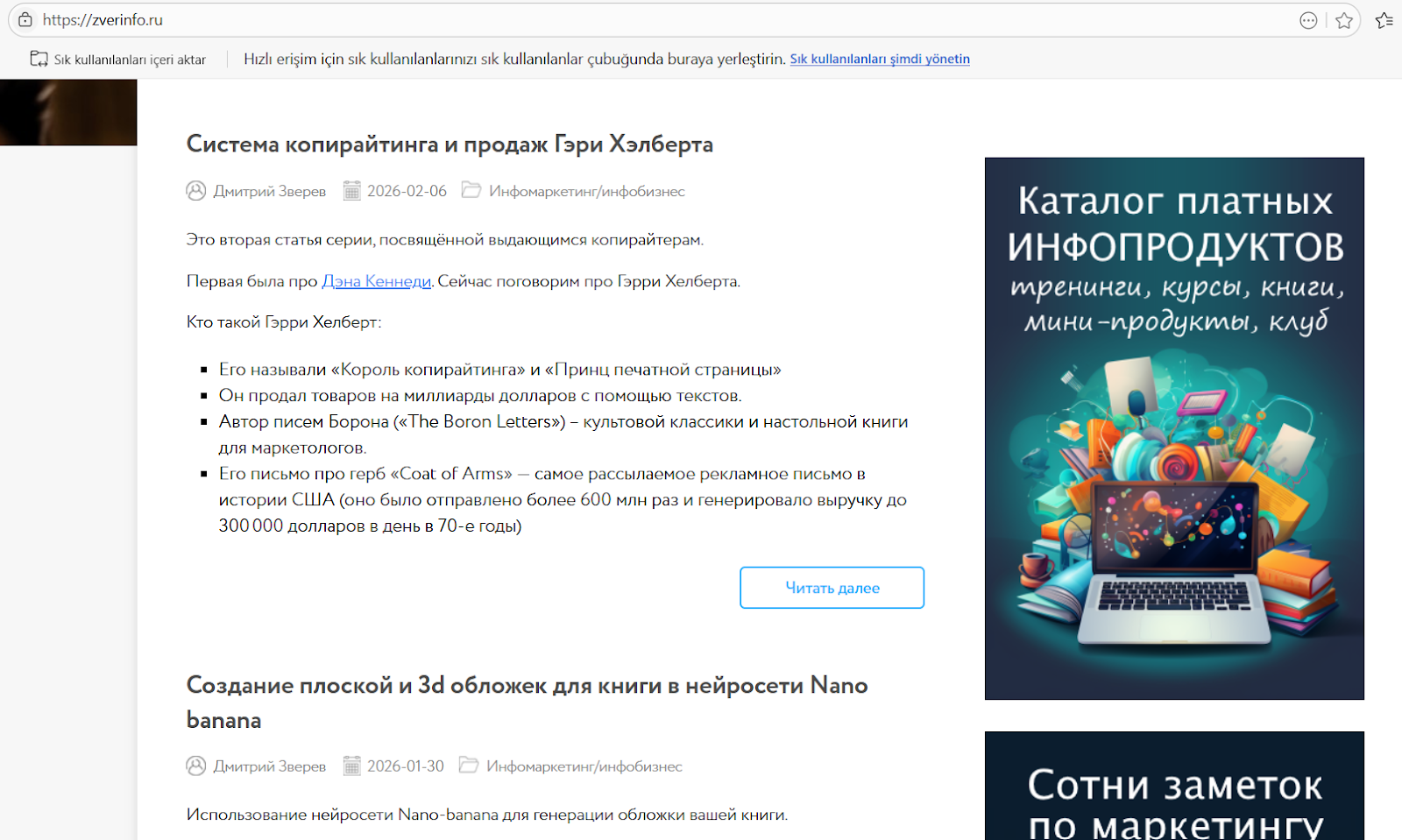Screen dimensions: 1402x840
Task: Click the line 'Кто такой Гэрри Хелберт:'
Action: pos(284,322)
